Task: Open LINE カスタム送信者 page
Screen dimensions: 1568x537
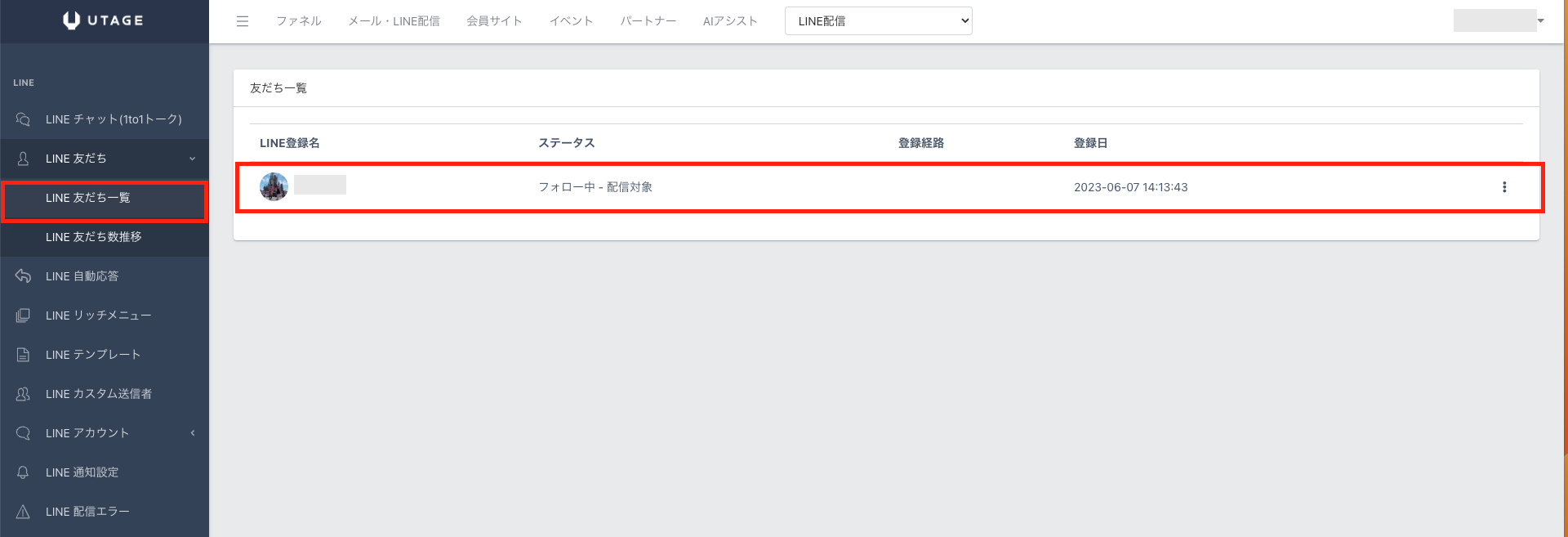Action: tap(99, 394)
